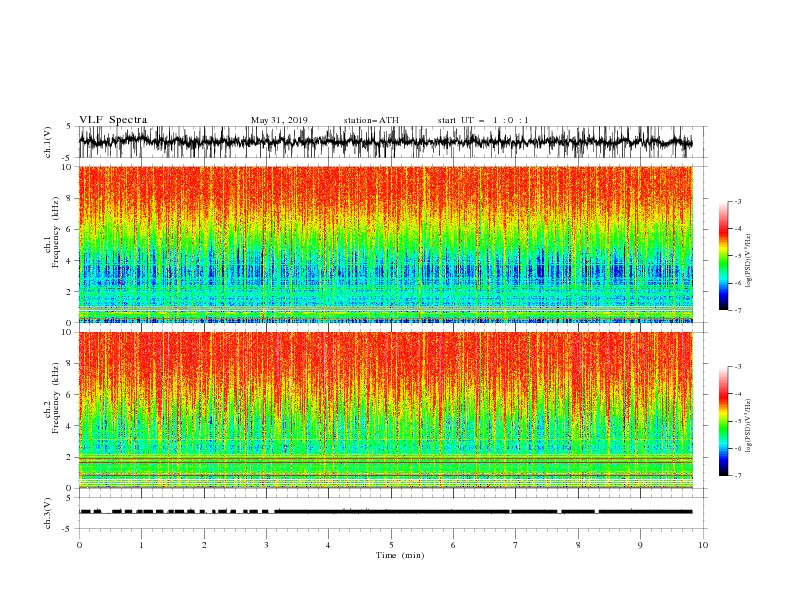Click inside the ch.1 spectrogram panel
This screenshot has height=612, width=792.
[x=385, y=244]
